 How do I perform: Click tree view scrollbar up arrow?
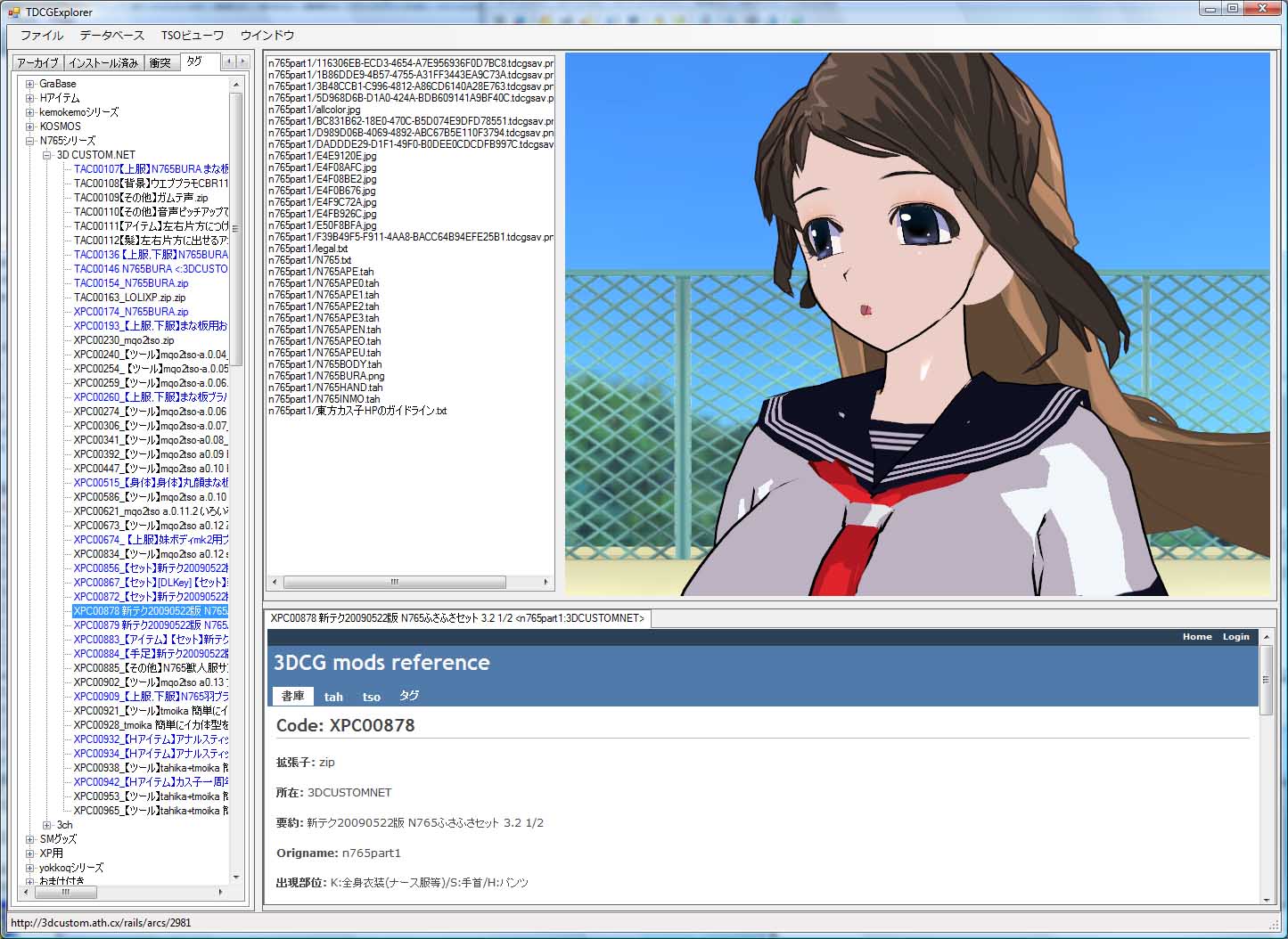[x=236, y=85]
